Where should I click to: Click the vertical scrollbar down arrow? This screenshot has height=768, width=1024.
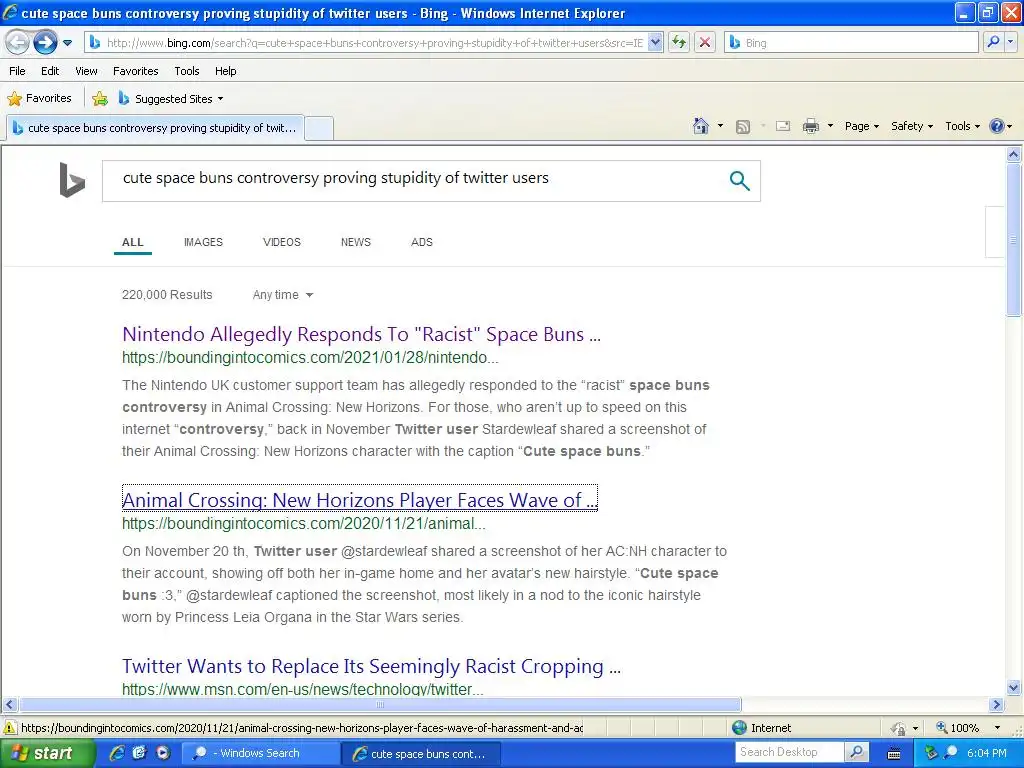tap(1014, 687)
